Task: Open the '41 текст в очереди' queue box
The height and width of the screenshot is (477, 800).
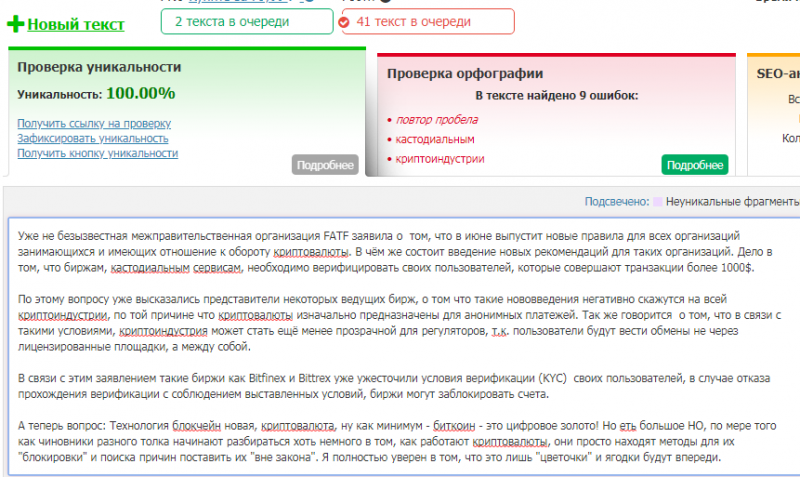Action: [x=428, y=22]
